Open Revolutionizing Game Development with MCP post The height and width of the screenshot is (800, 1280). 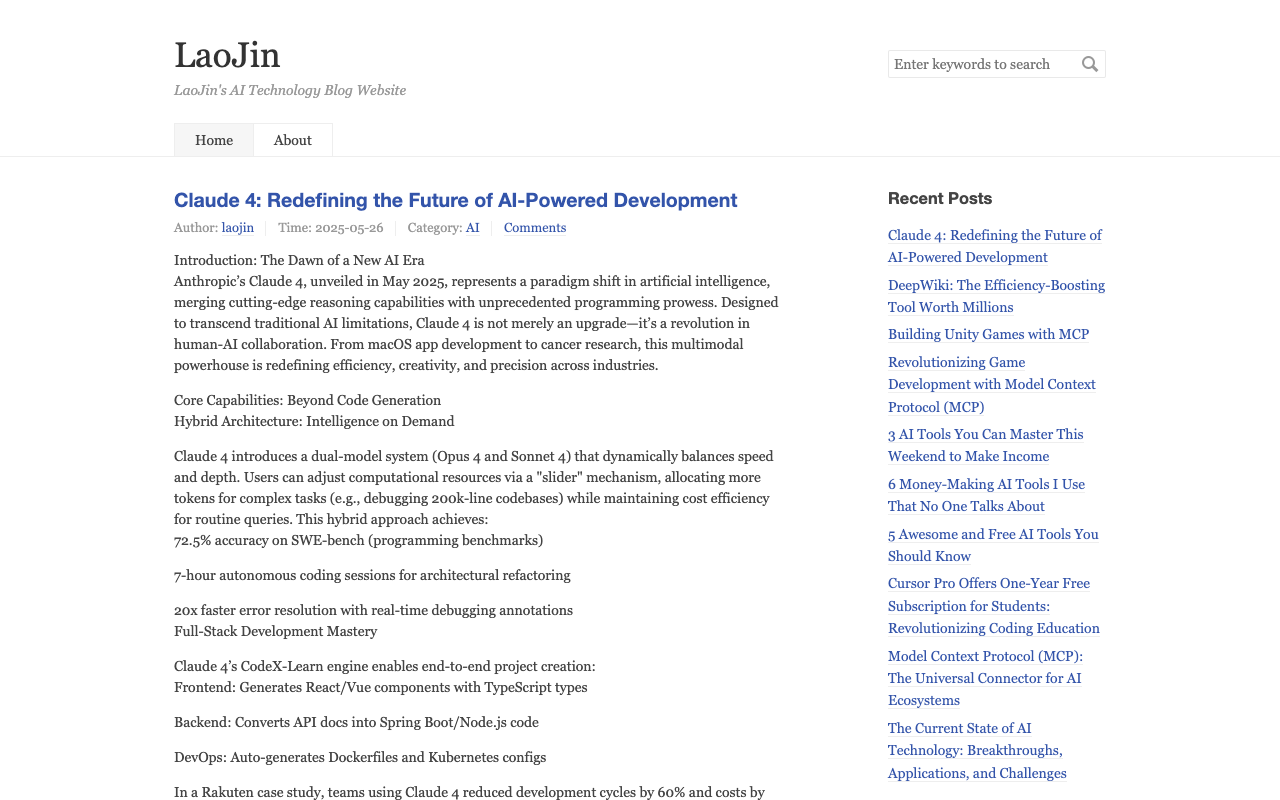coord(991,384)
